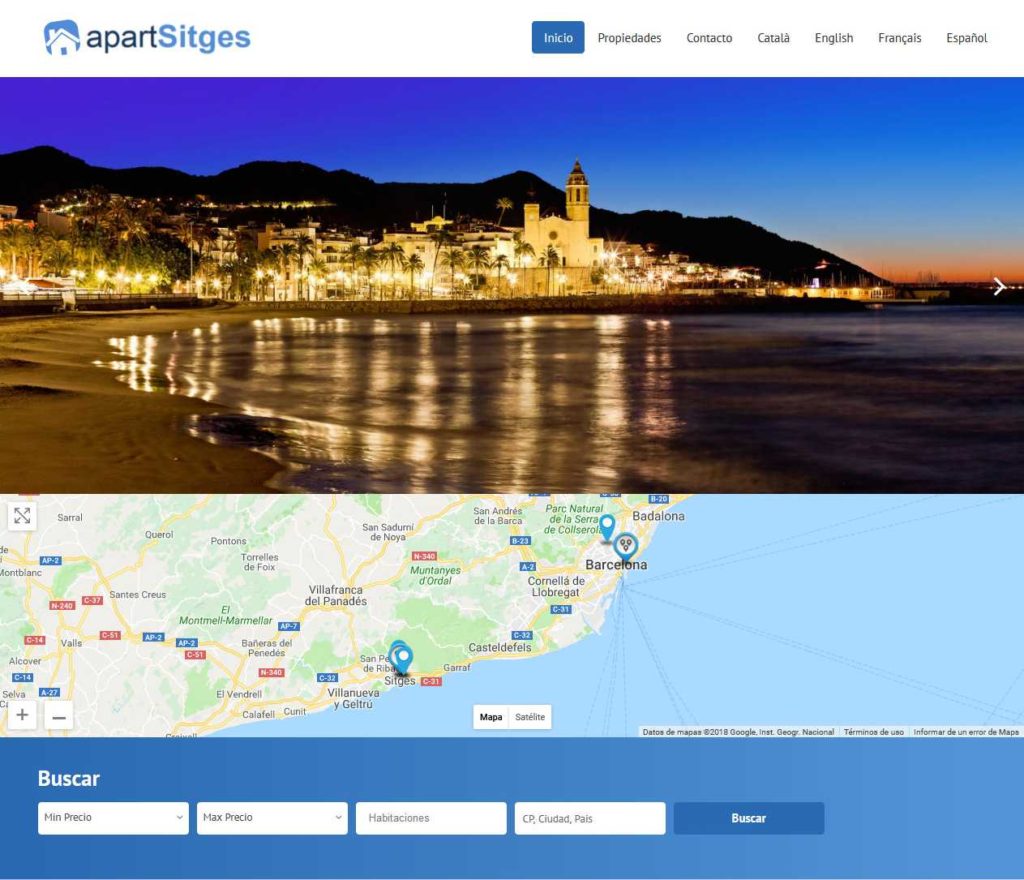Image resolution: width=1024 pixels, height=880 pixels.
Task: Toggle fullscreen map view icon
Action: pyautogui.click(x=22, y=516)
